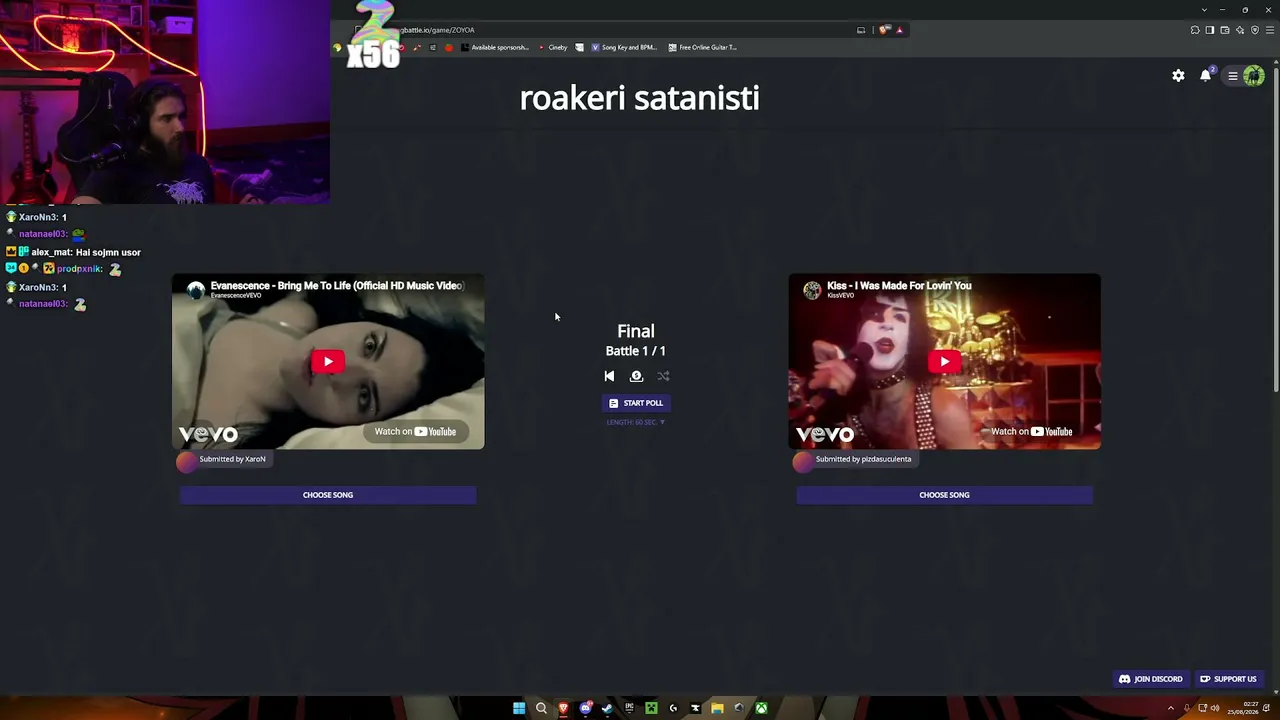The image size is (1280, 720).
Task: Open the browser main menu
Action: tap(1269, 30)
